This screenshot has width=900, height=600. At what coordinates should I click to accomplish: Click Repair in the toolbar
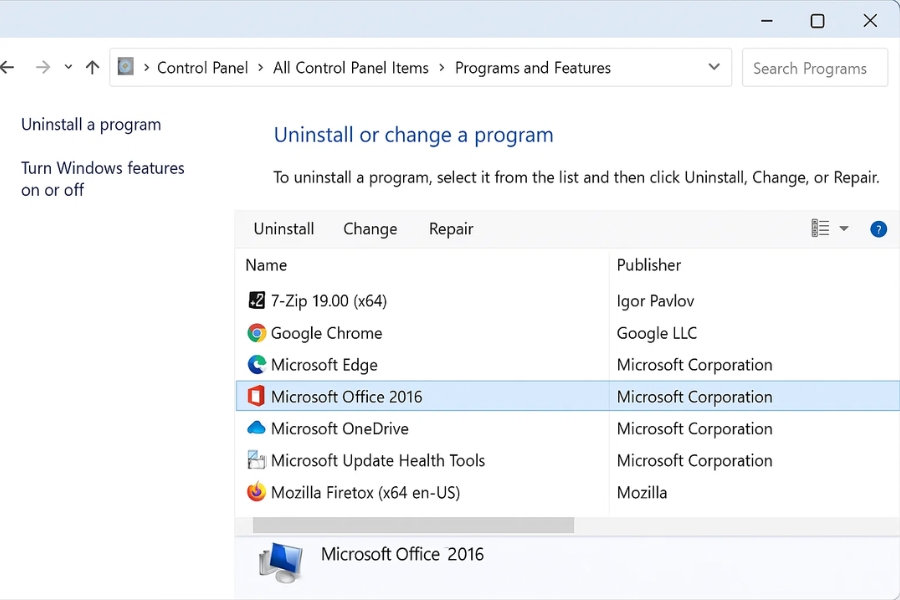451,229
